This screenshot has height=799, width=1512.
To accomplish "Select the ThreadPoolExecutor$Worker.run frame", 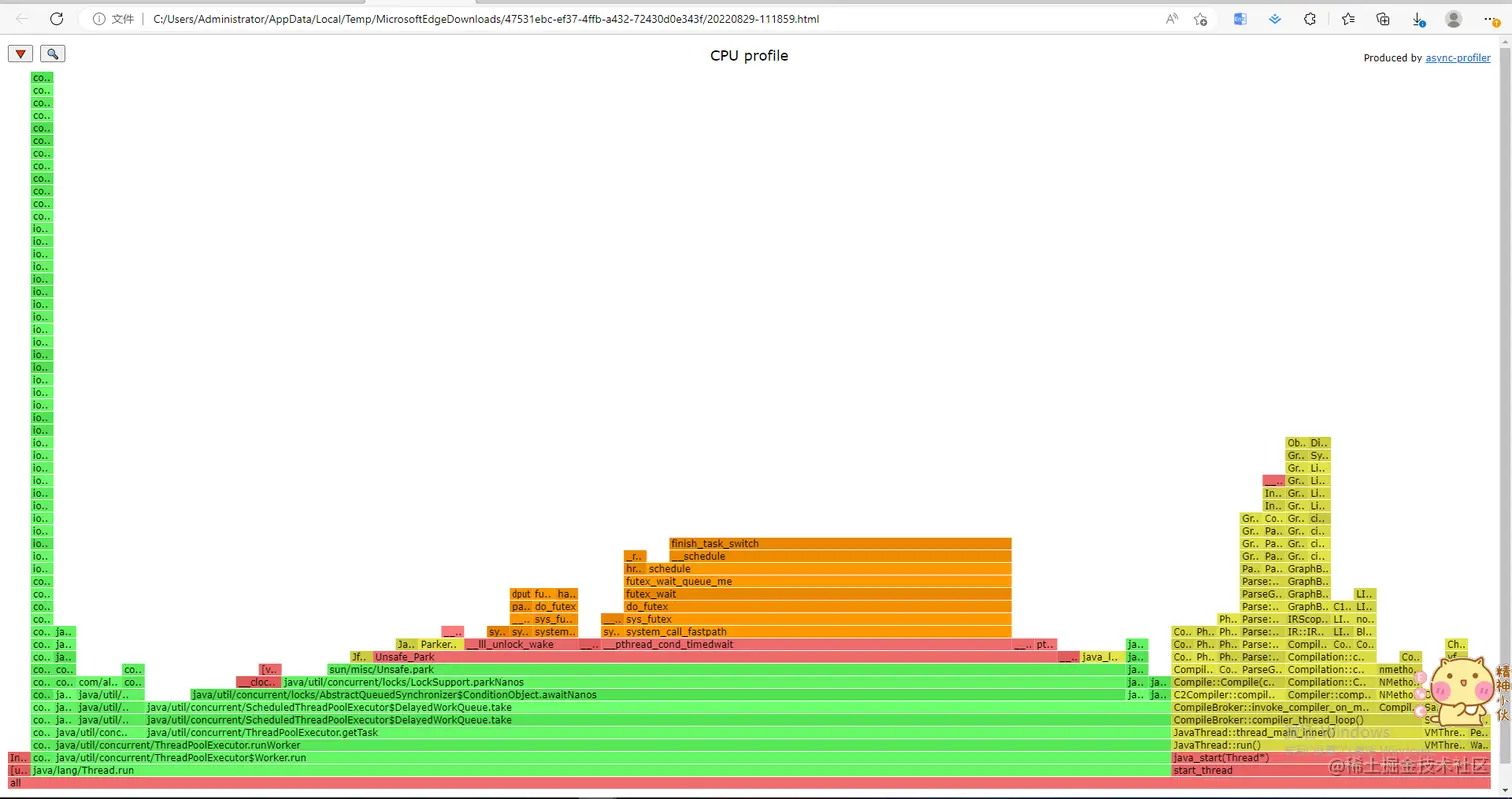I will coord(612,758).
